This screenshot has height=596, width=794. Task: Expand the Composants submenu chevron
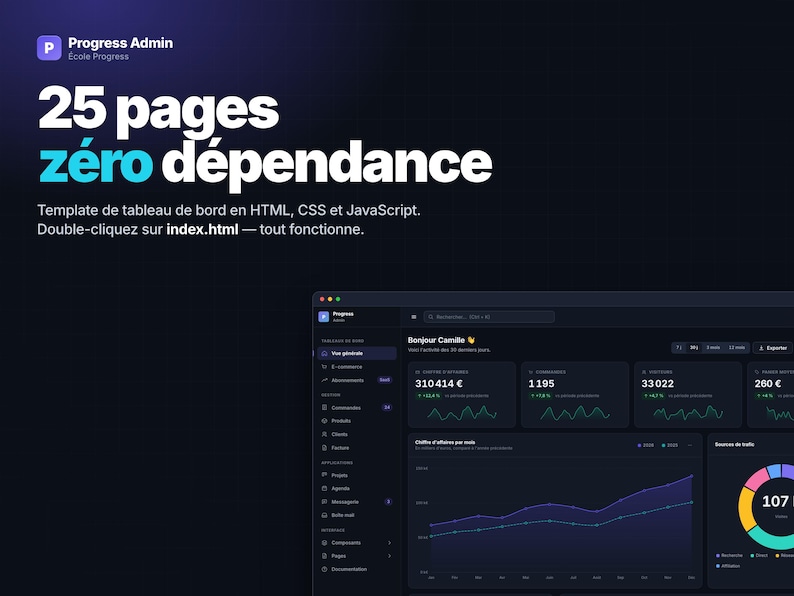(389, 542)
